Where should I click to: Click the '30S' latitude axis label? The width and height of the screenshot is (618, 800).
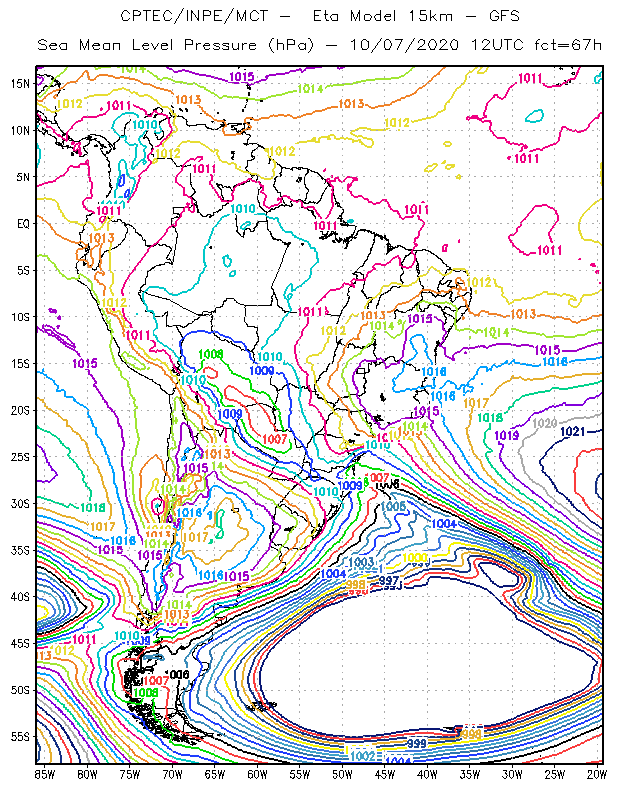point(20,504)
